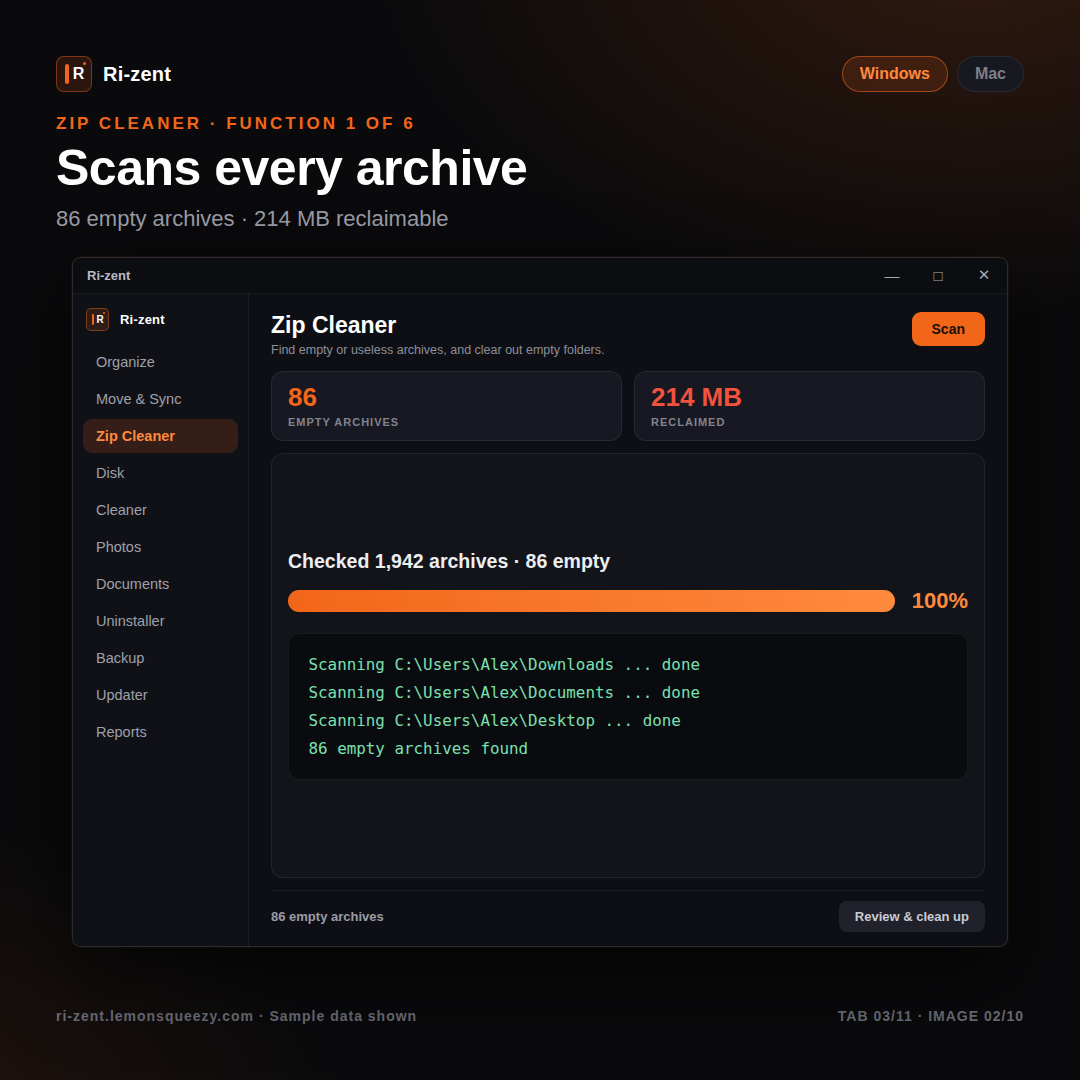Click the Zip Cleaner page heading
The image size is (1080, 1080).
coord(333,325)
